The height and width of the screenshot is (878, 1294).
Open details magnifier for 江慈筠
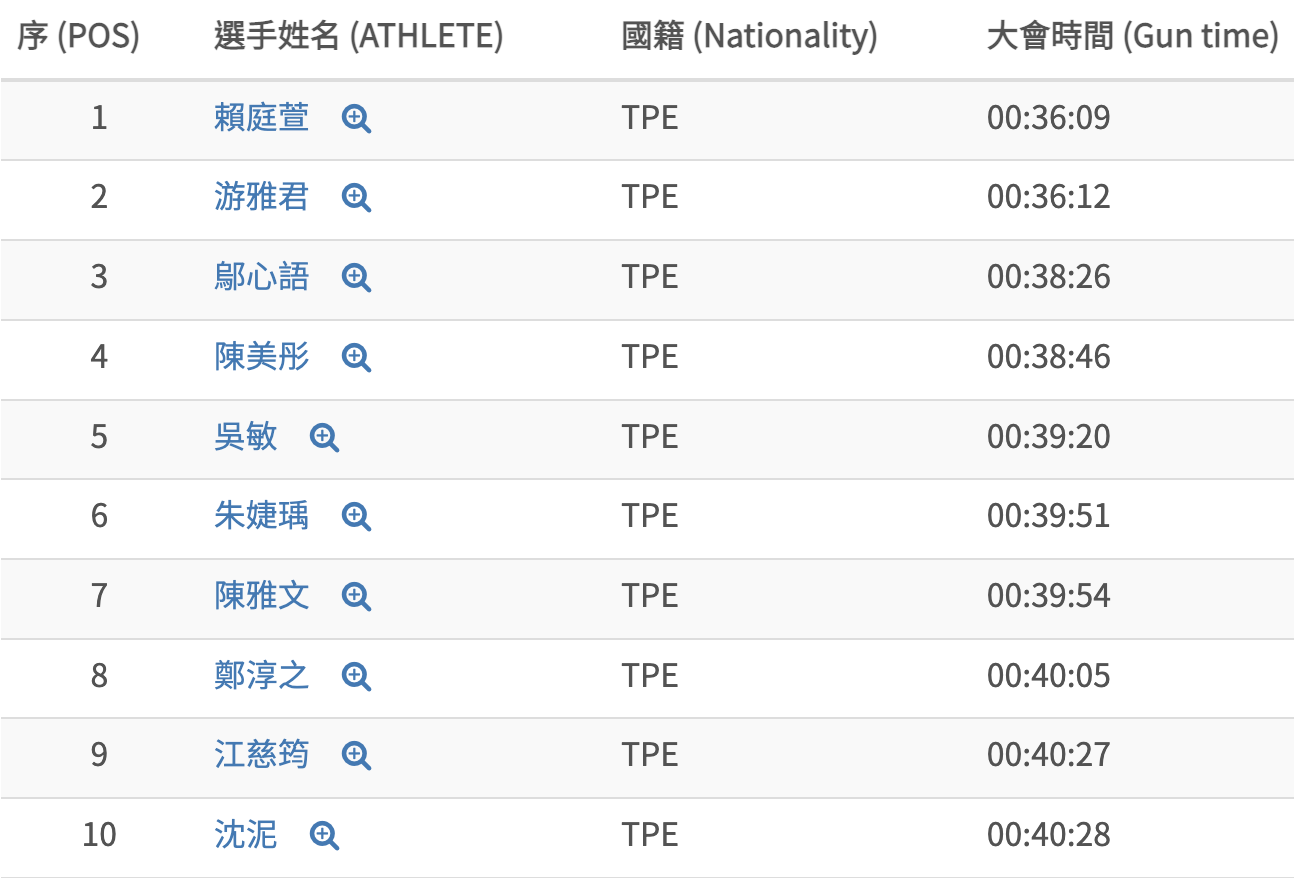click(x=356, y=755)
